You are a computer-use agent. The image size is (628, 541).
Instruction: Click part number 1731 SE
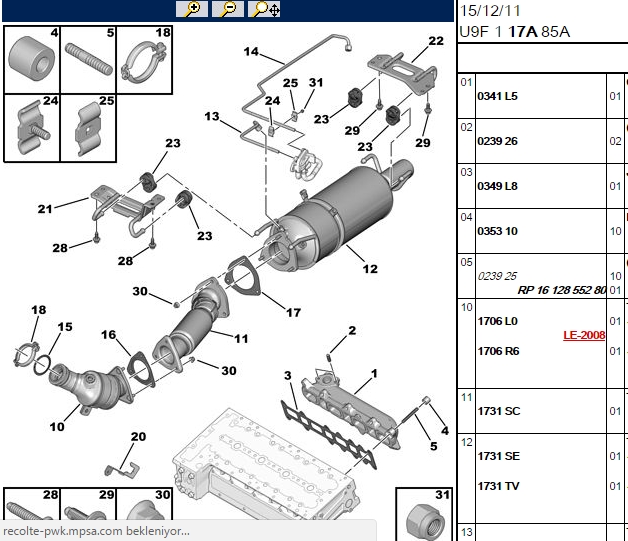pos(499,456)
